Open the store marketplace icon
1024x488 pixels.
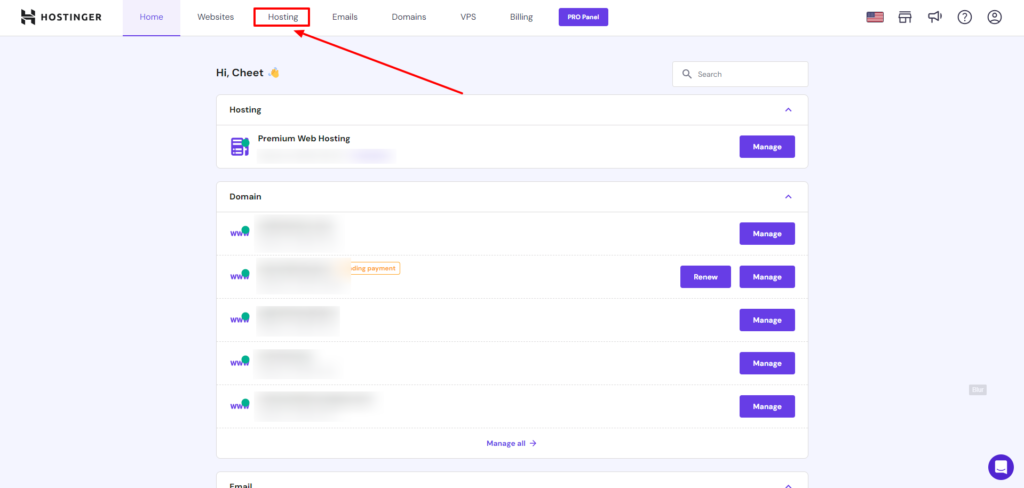pyautogui.click(x=905, y=17)
